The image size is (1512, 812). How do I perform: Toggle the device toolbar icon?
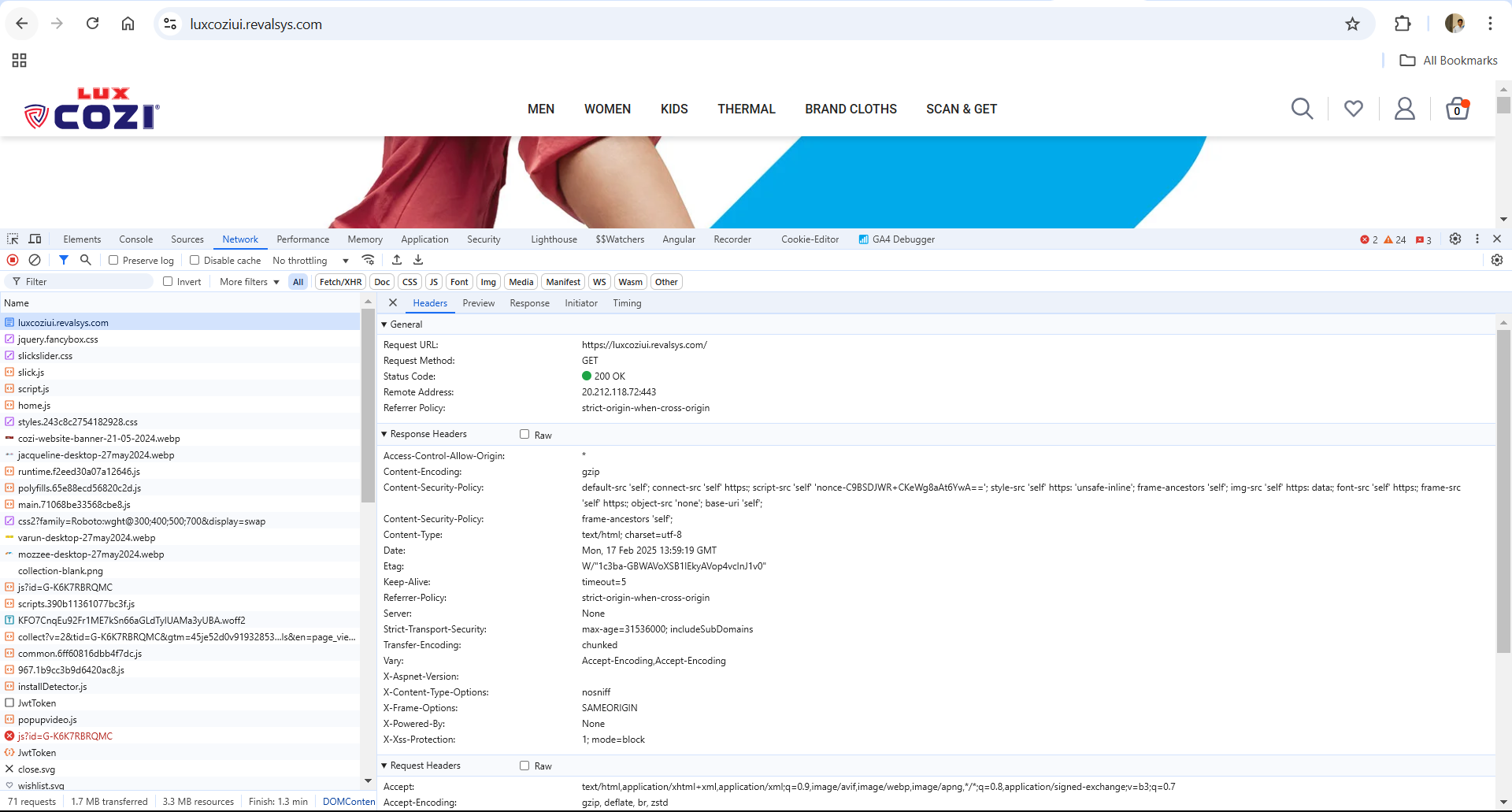coord(35,239)
